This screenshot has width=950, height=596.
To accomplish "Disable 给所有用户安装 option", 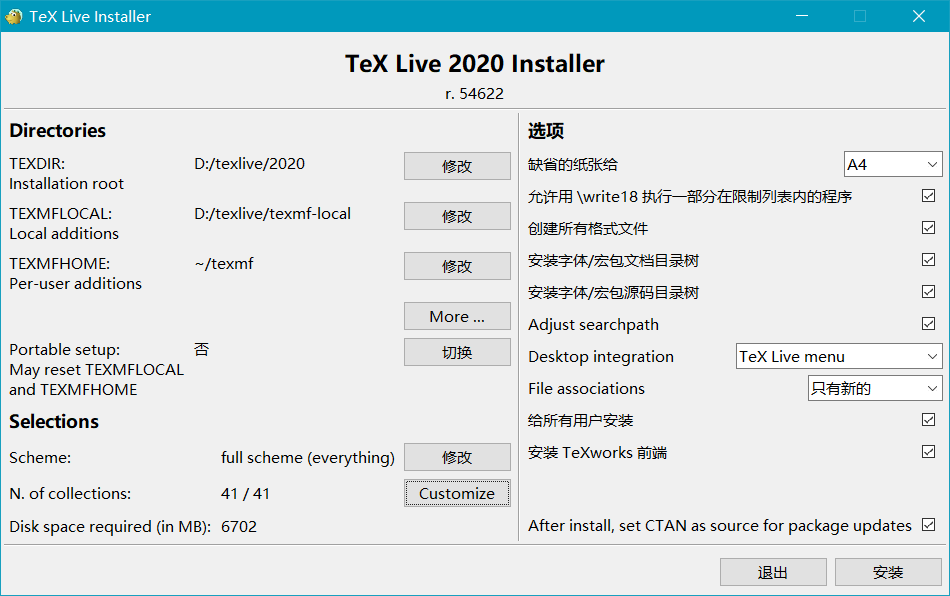I will point(929,420).
